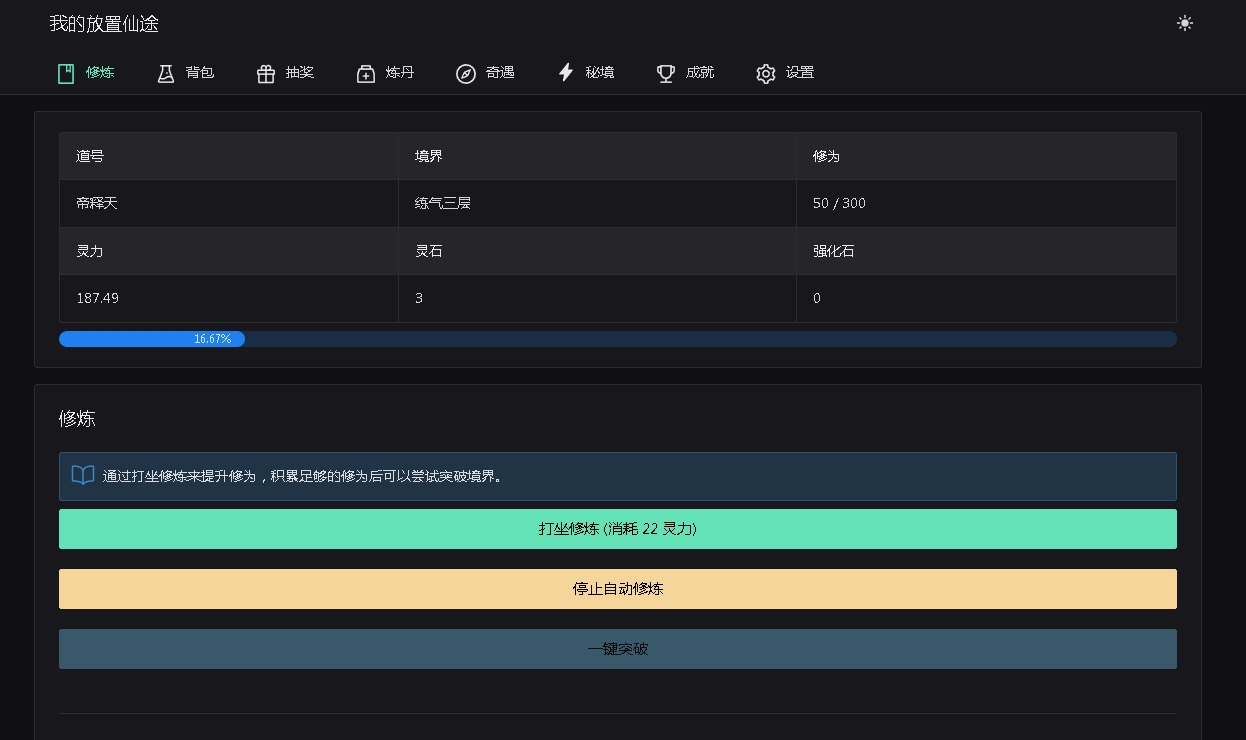This screenshot has height=740, width=1246.
Task: Open the 秘境 tab
Action: 600,73
